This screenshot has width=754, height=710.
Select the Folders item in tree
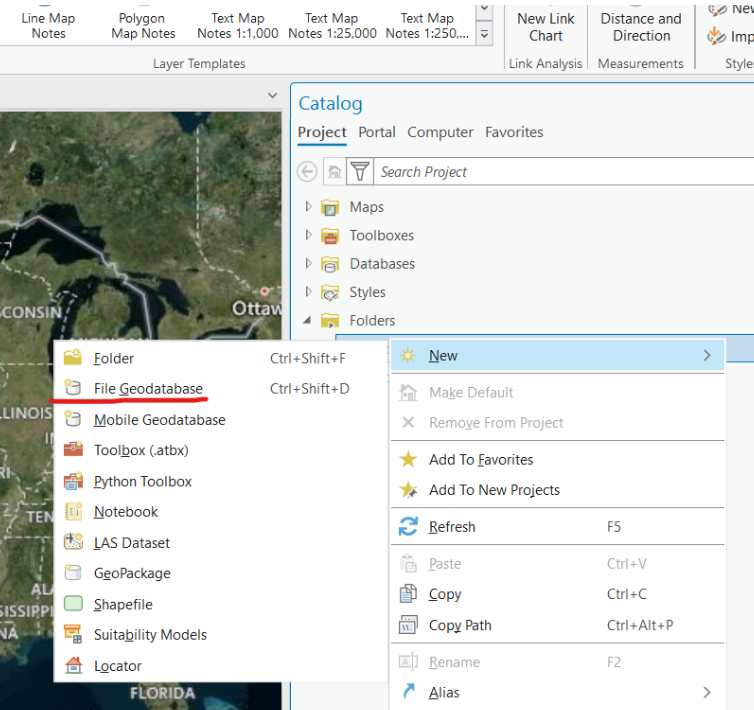[372, 320]
